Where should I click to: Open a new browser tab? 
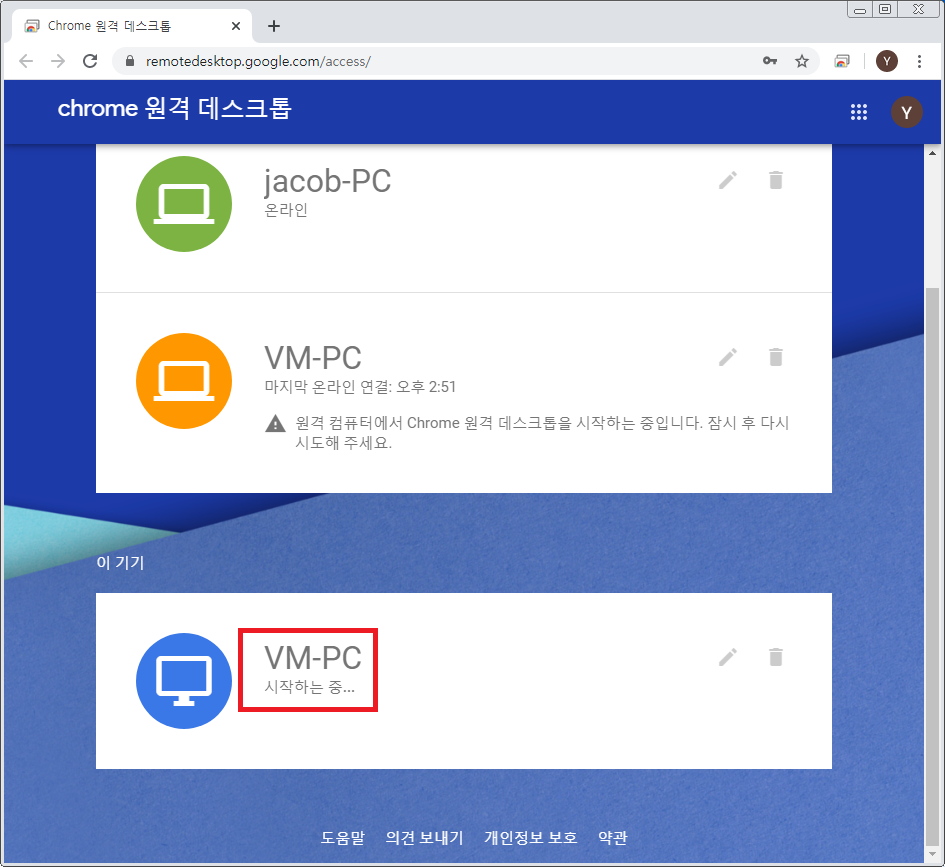(x=274, y=26)
